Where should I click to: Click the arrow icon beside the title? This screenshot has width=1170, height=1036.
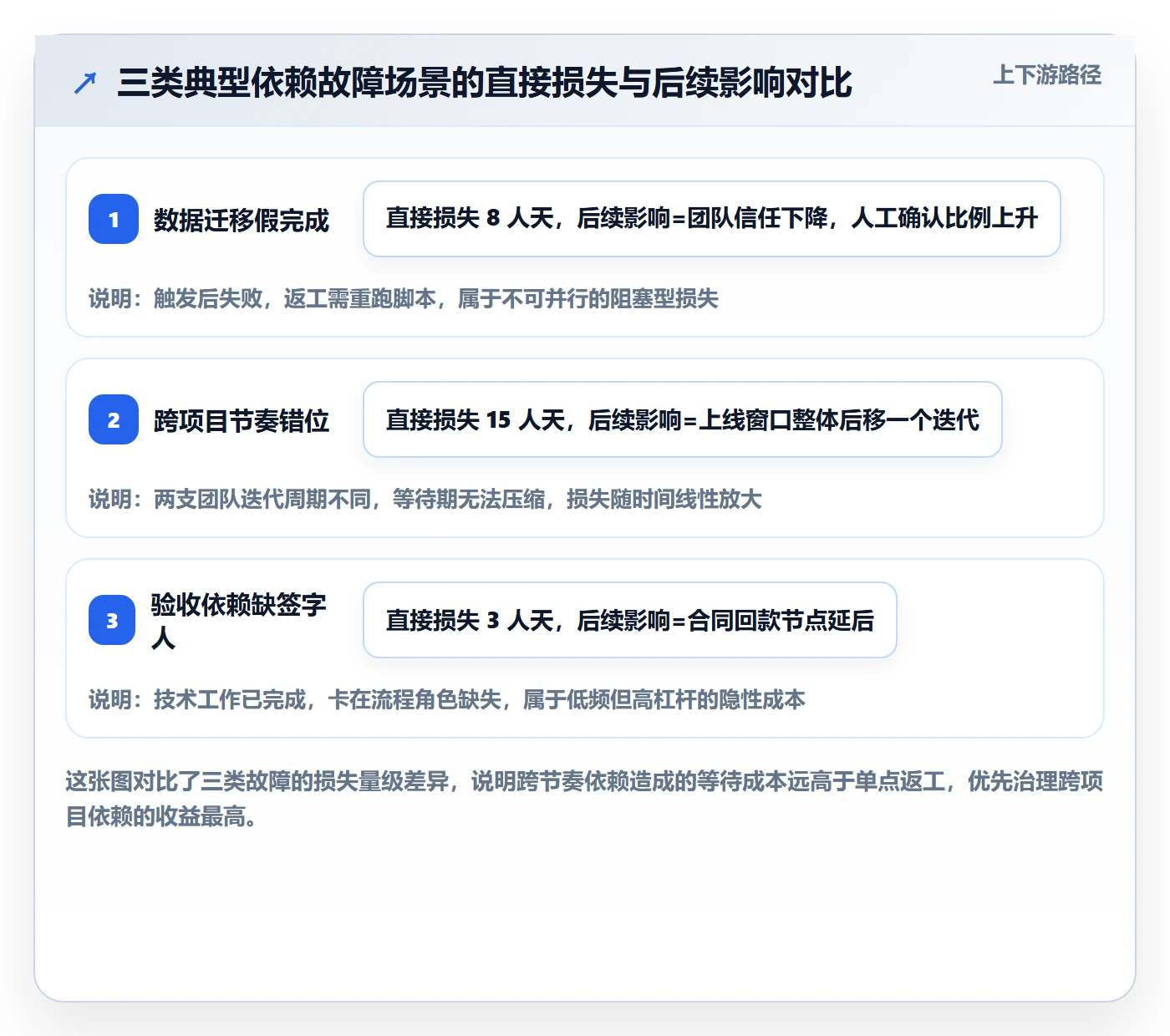(85, 83)
